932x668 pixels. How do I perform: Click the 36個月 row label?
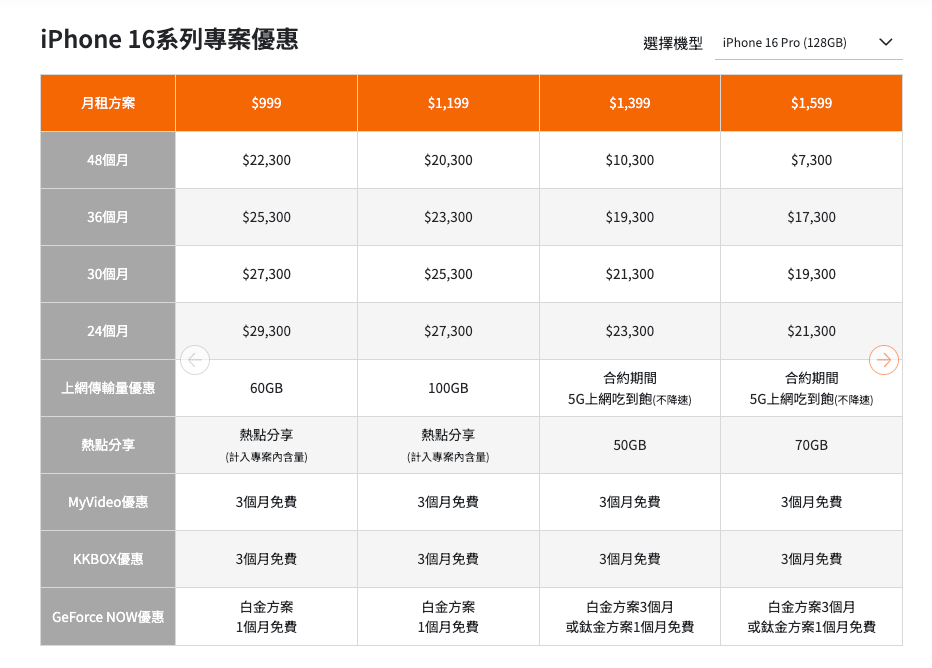click(x=108, y=217)
